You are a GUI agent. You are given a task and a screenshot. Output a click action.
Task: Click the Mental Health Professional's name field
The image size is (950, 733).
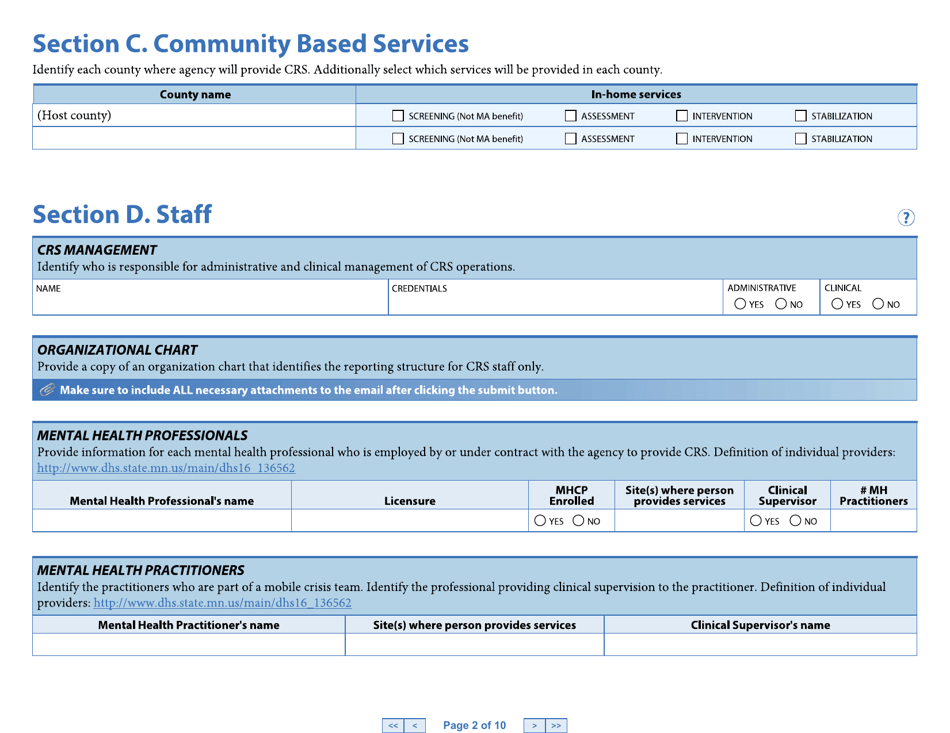click(160, 520)
